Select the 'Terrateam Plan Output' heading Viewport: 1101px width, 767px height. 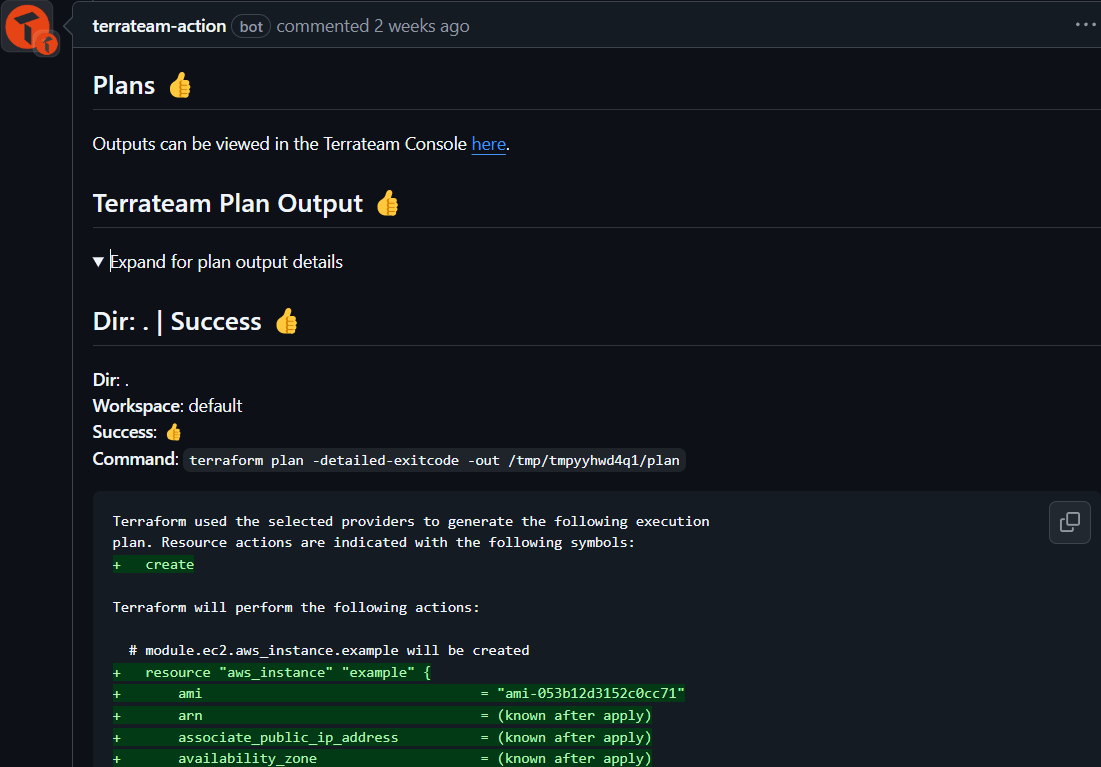click(x=228, y=204)
